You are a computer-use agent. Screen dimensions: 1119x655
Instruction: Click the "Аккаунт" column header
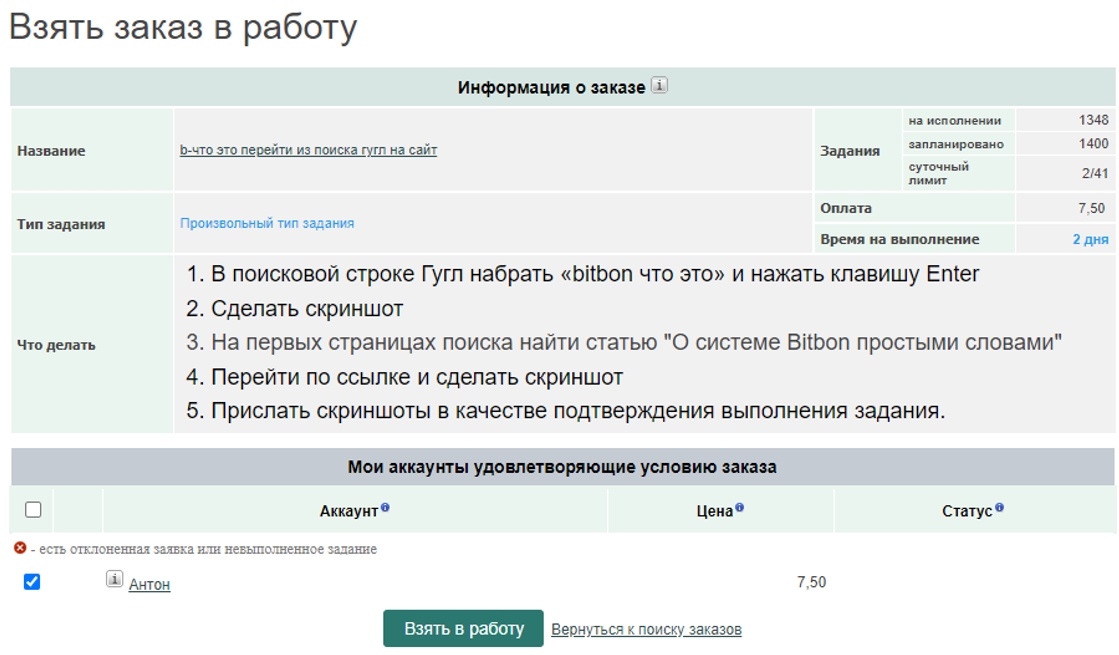(x=348, y=511)
